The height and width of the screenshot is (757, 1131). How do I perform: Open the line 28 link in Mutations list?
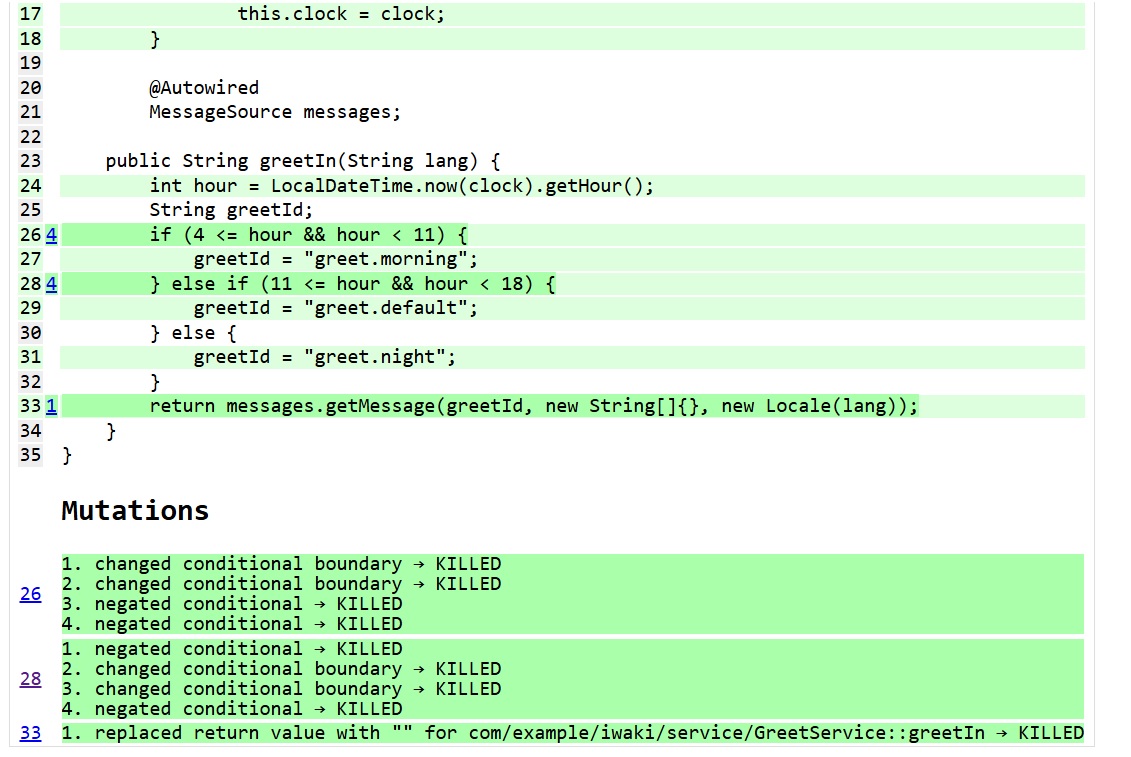(x=31, y=679)
